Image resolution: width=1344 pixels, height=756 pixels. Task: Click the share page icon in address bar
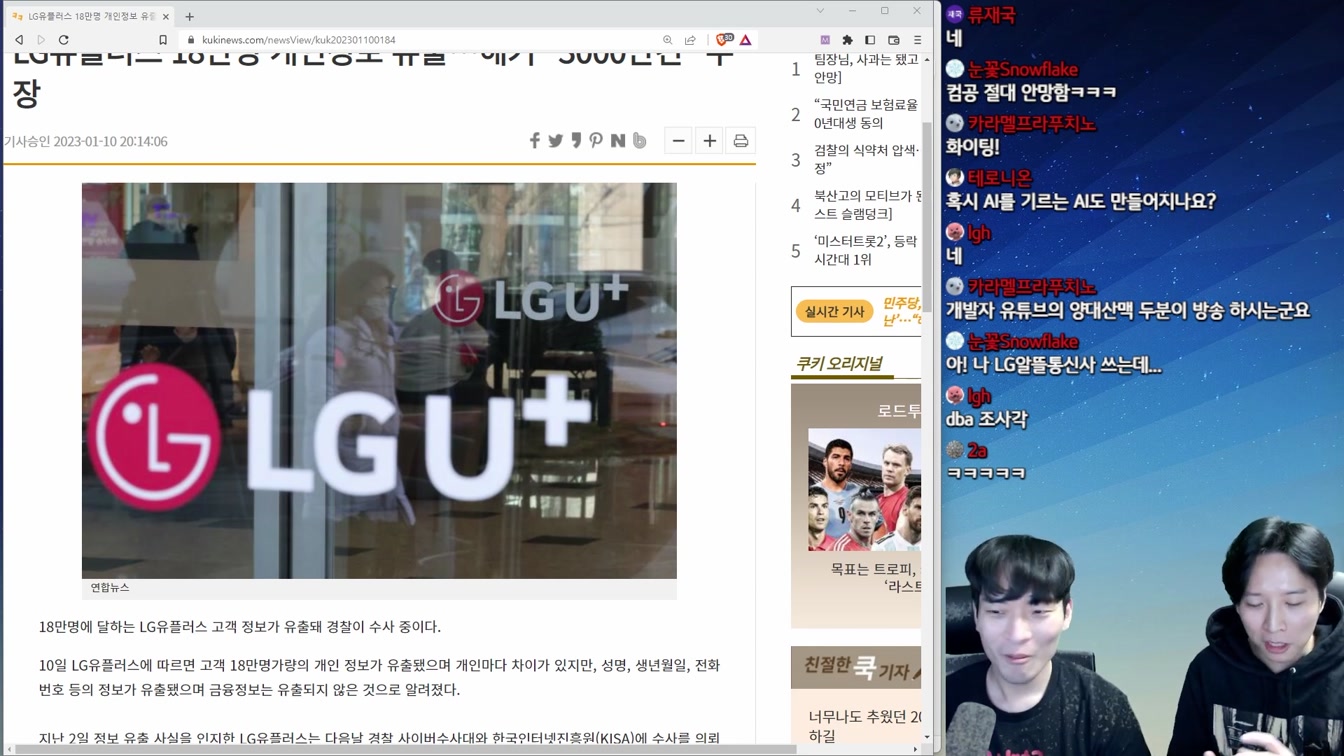pyautogui.click(x=690, y=40)
